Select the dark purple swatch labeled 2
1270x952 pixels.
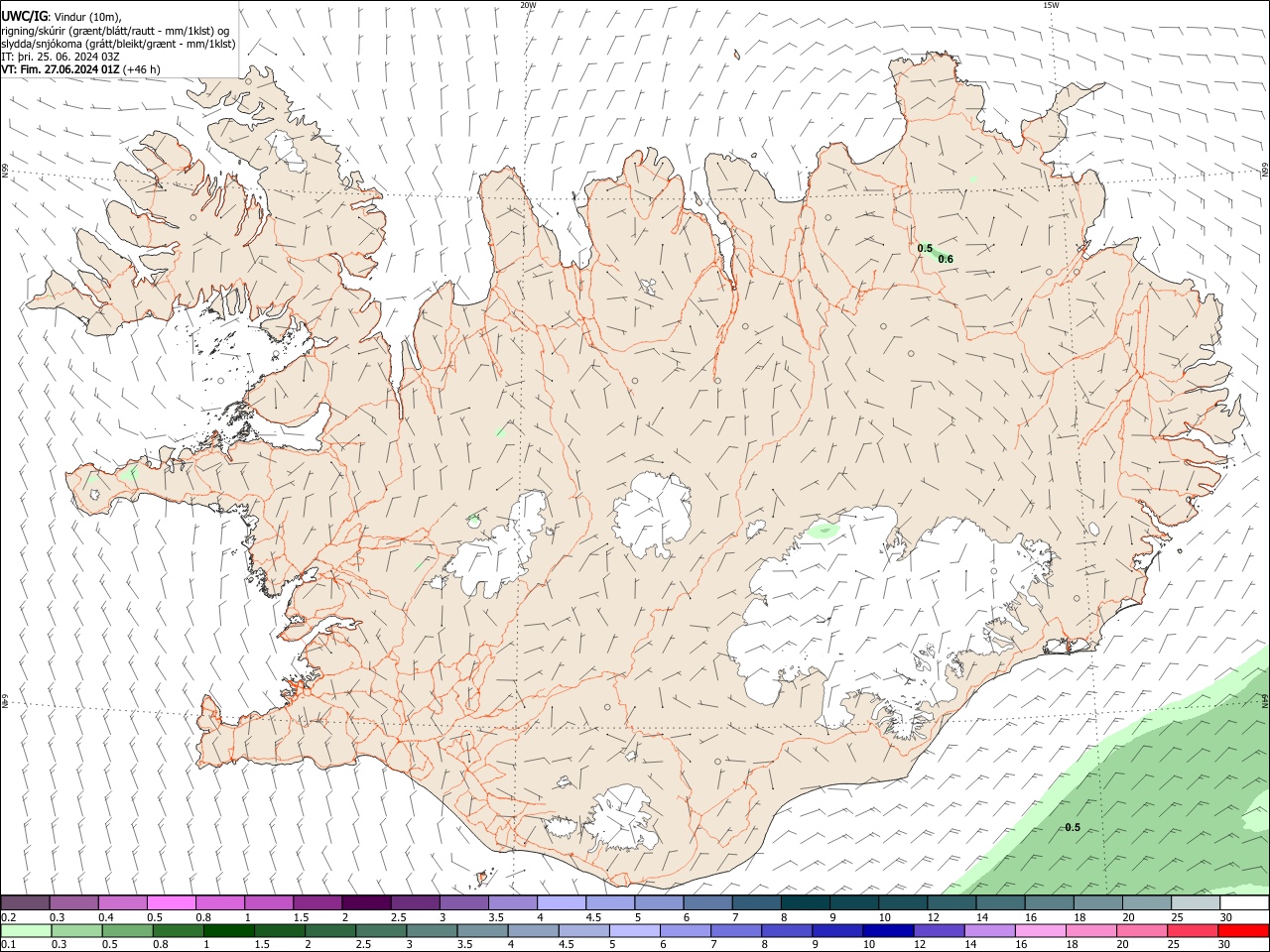[365, 902]
